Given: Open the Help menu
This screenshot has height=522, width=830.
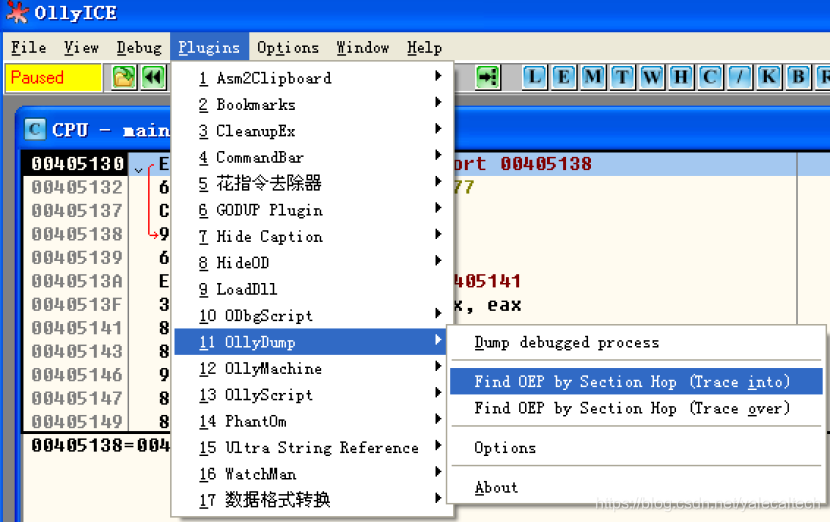Looking at the screenshot, I should point(424,48).
